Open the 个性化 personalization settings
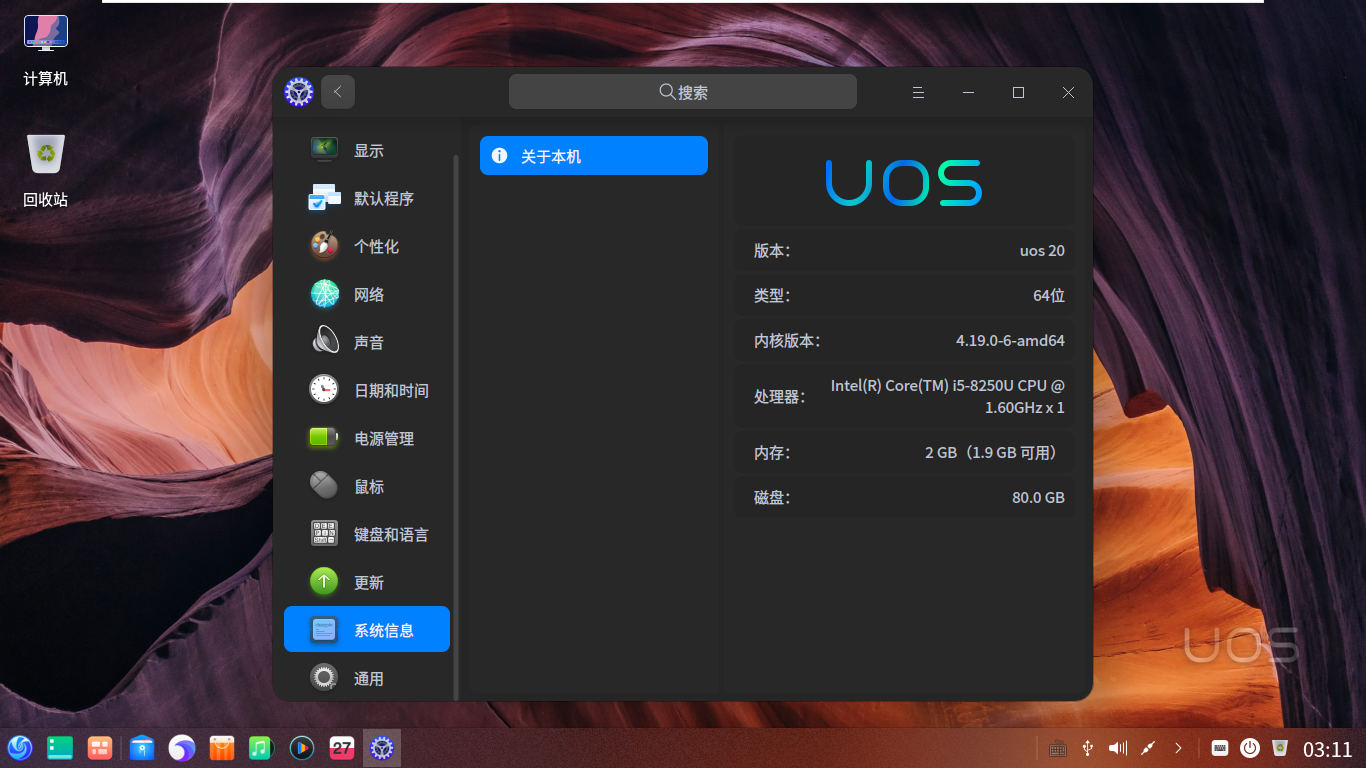The width and height of the screenshot is (1366, 768). pos(365,246)
